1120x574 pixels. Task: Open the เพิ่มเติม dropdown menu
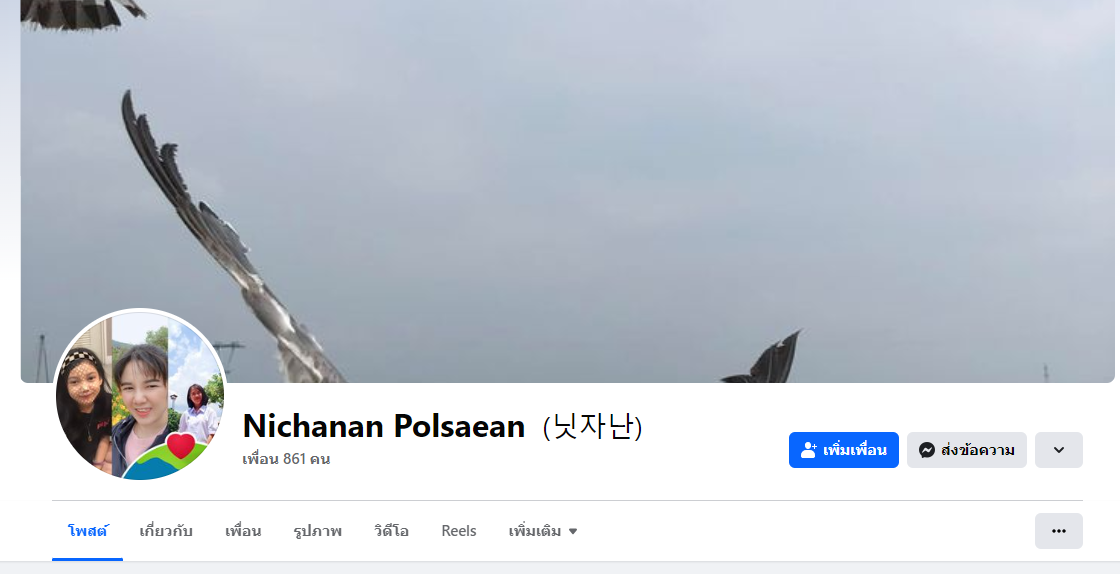click(543, 531)
